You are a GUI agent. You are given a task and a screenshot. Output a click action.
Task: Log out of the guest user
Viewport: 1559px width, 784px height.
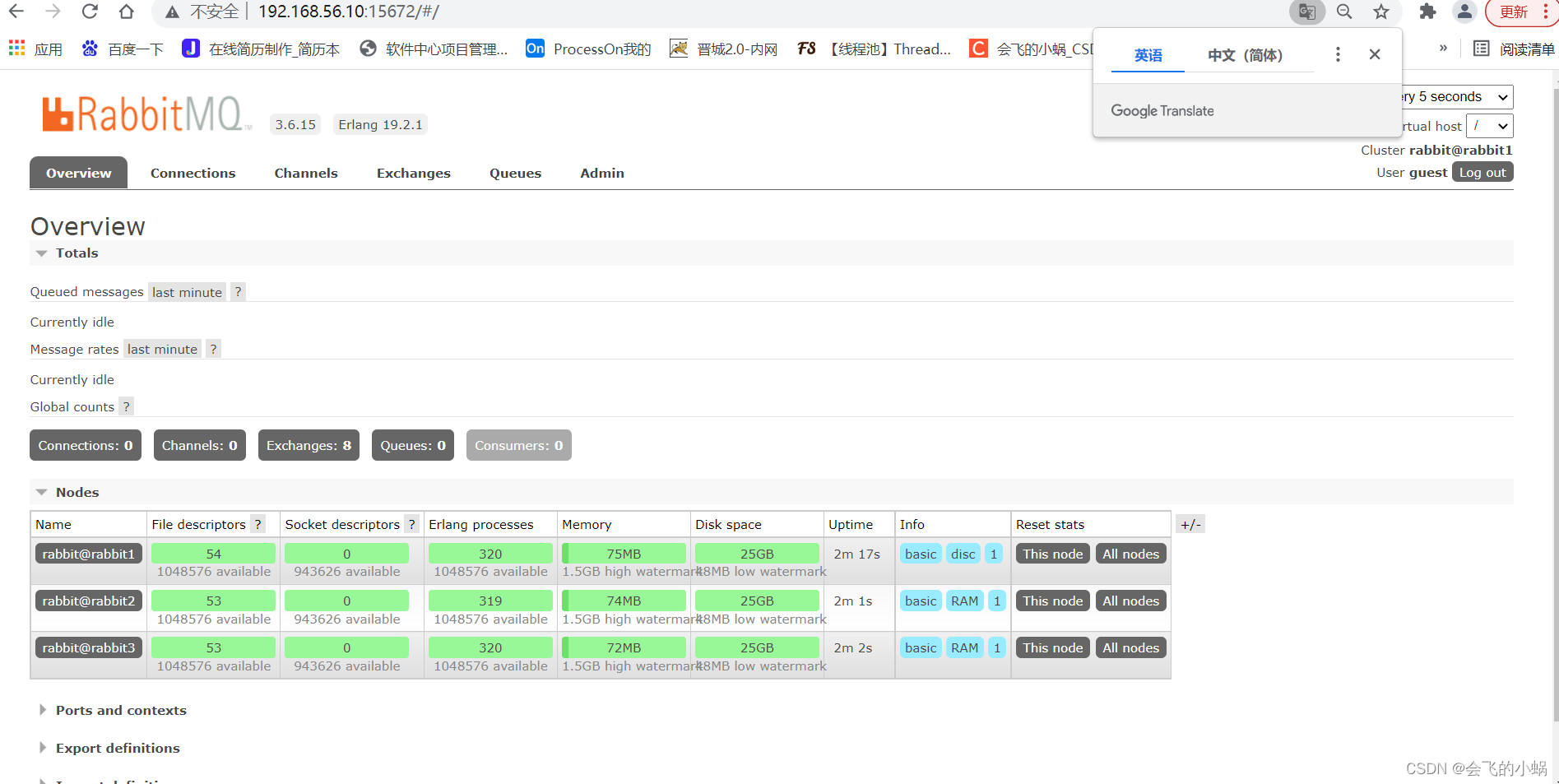tap(1482, 172)
